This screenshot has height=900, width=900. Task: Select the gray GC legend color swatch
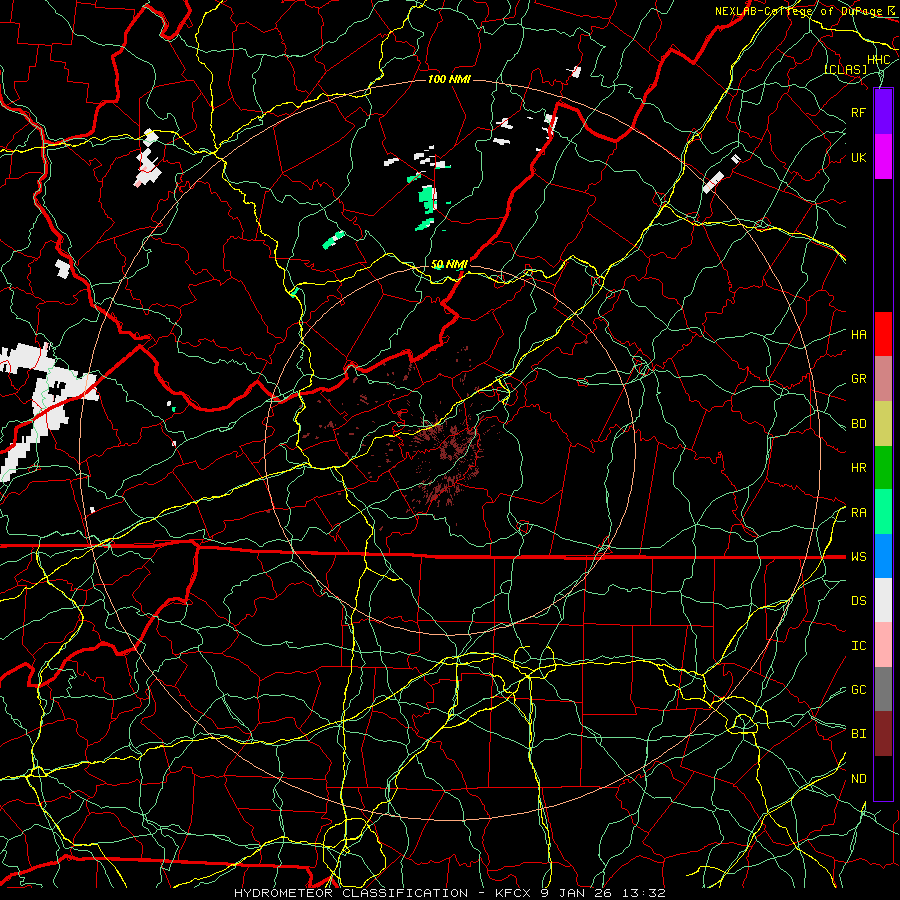coord(883,689)
